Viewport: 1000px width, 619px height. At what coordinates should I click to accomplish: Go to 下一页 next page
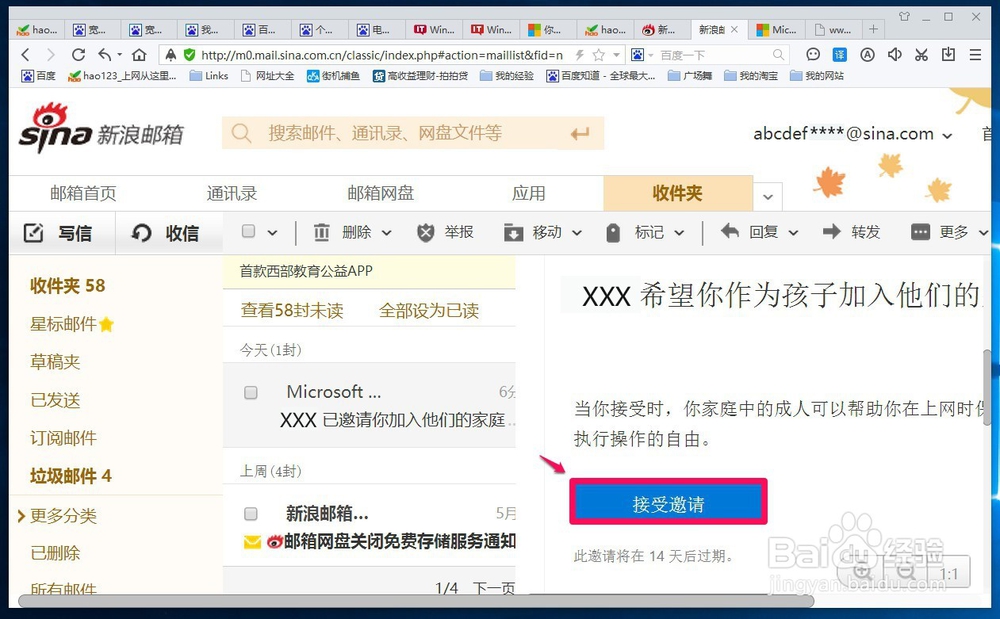pyautogui.click(x=494, y=588)
